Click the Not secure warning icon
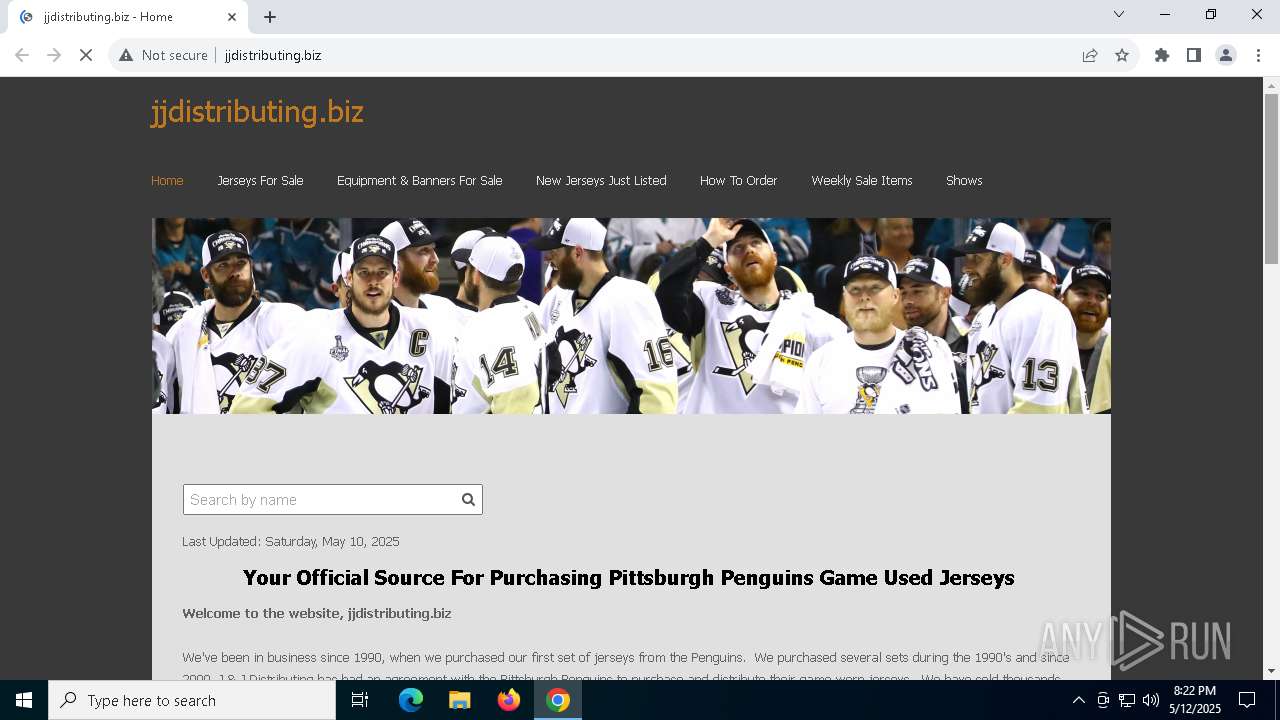 coord(126,55)
